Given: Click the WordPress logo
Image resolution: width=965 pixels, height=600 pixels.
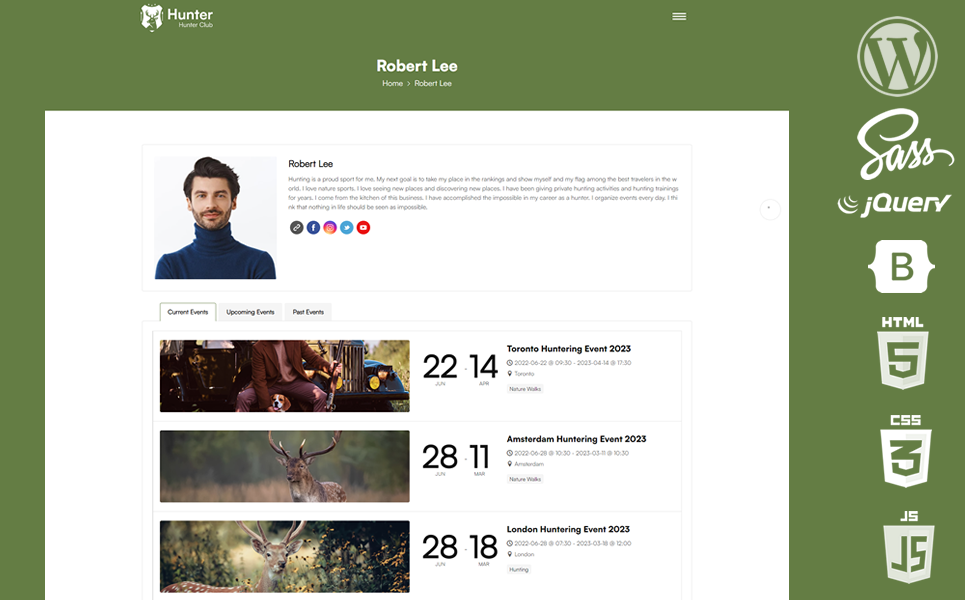Looking at the screenshot, I should [x=897, y=56].
